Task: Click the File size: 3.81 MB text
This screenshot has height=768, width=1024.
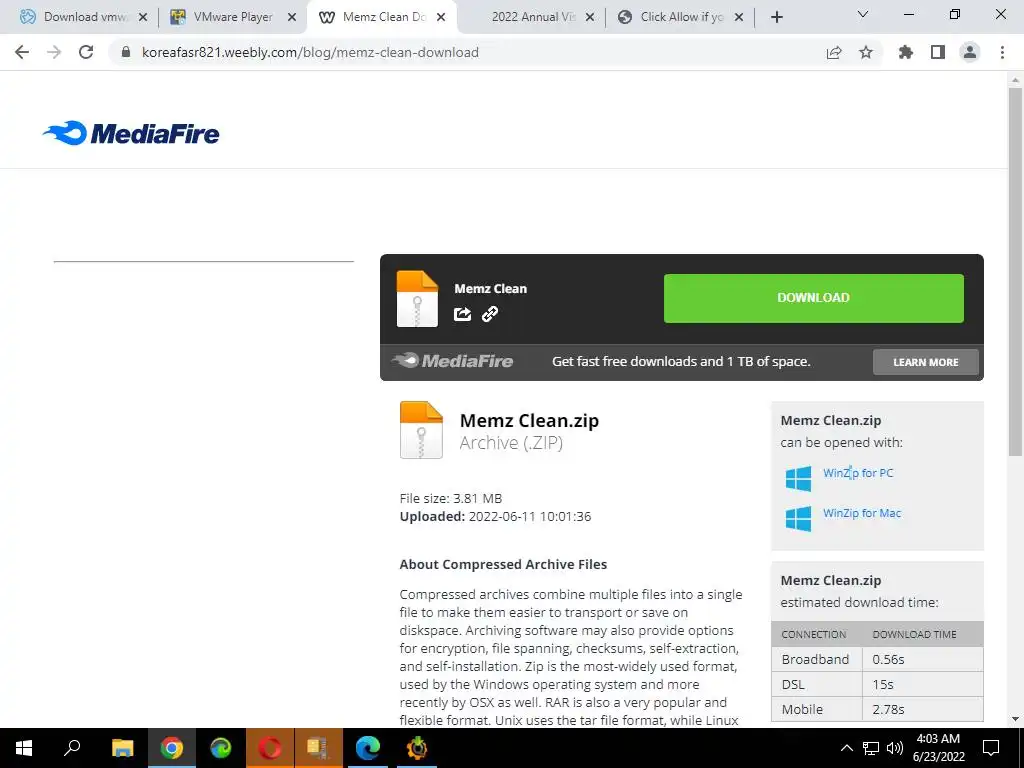Action: tap(451, 498)
